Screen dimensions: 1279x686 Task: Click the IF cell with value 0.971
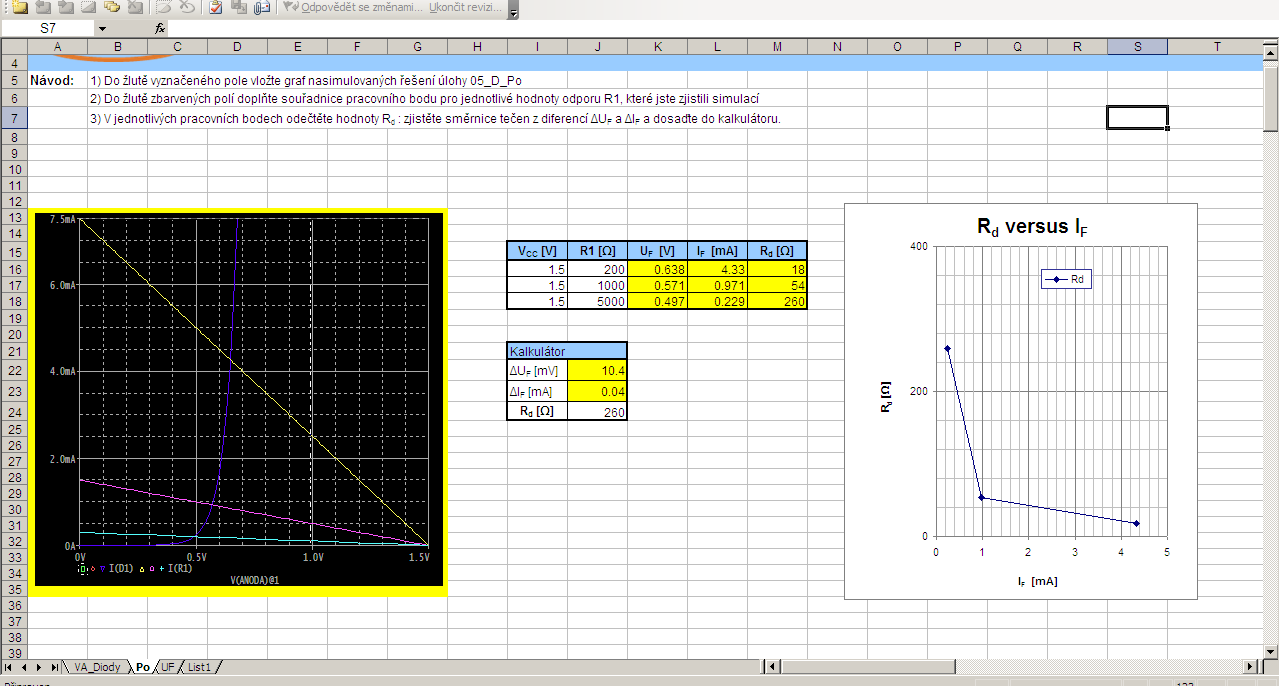tap(717, 285)
